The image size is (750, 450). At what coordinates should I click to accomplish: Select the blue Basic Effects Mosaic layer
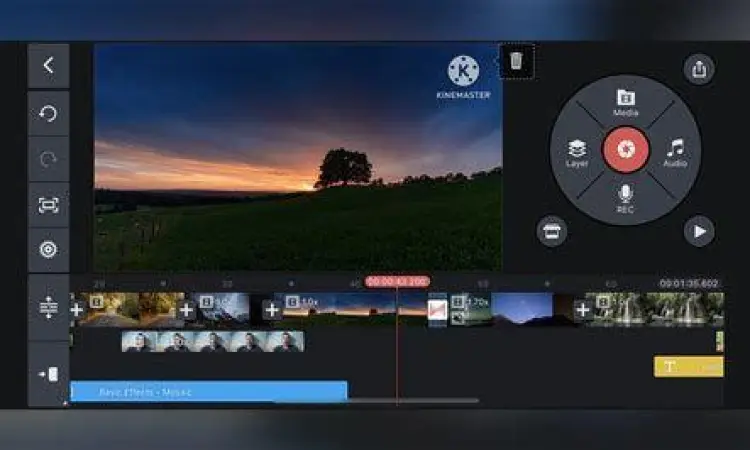tap(209, 391)
